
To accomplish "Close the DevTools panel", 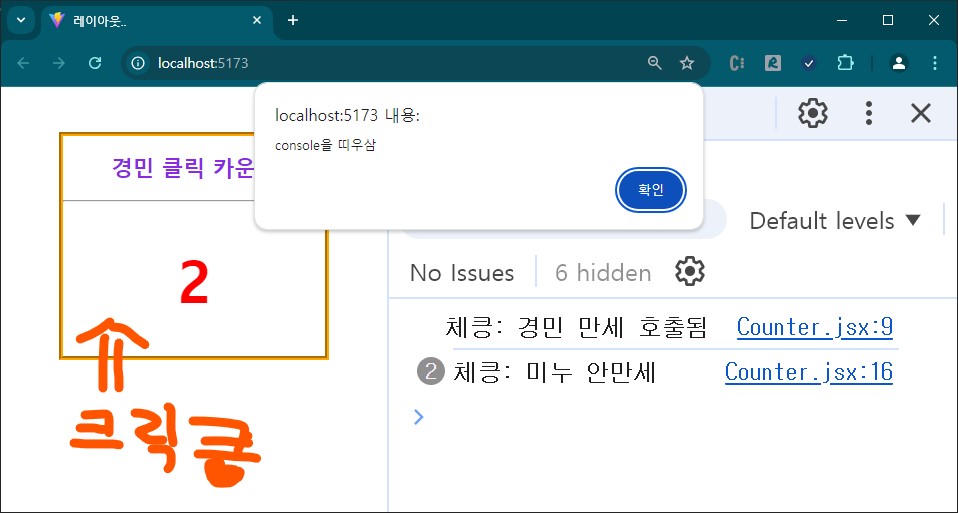I will (921, 114).
